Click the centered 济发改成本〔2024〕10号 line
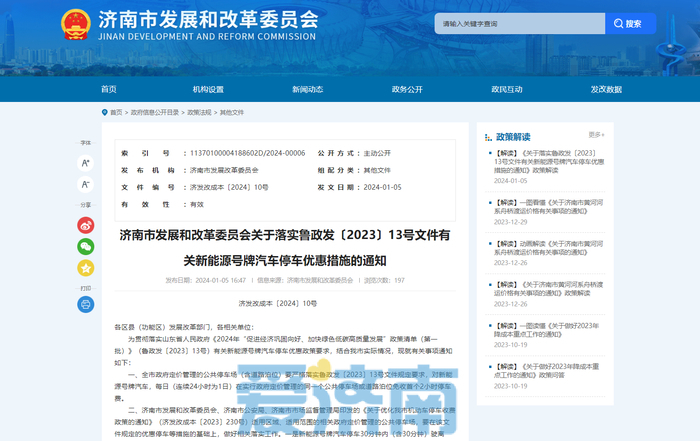This screenshot has height=441, width=700. coord(278,304)
